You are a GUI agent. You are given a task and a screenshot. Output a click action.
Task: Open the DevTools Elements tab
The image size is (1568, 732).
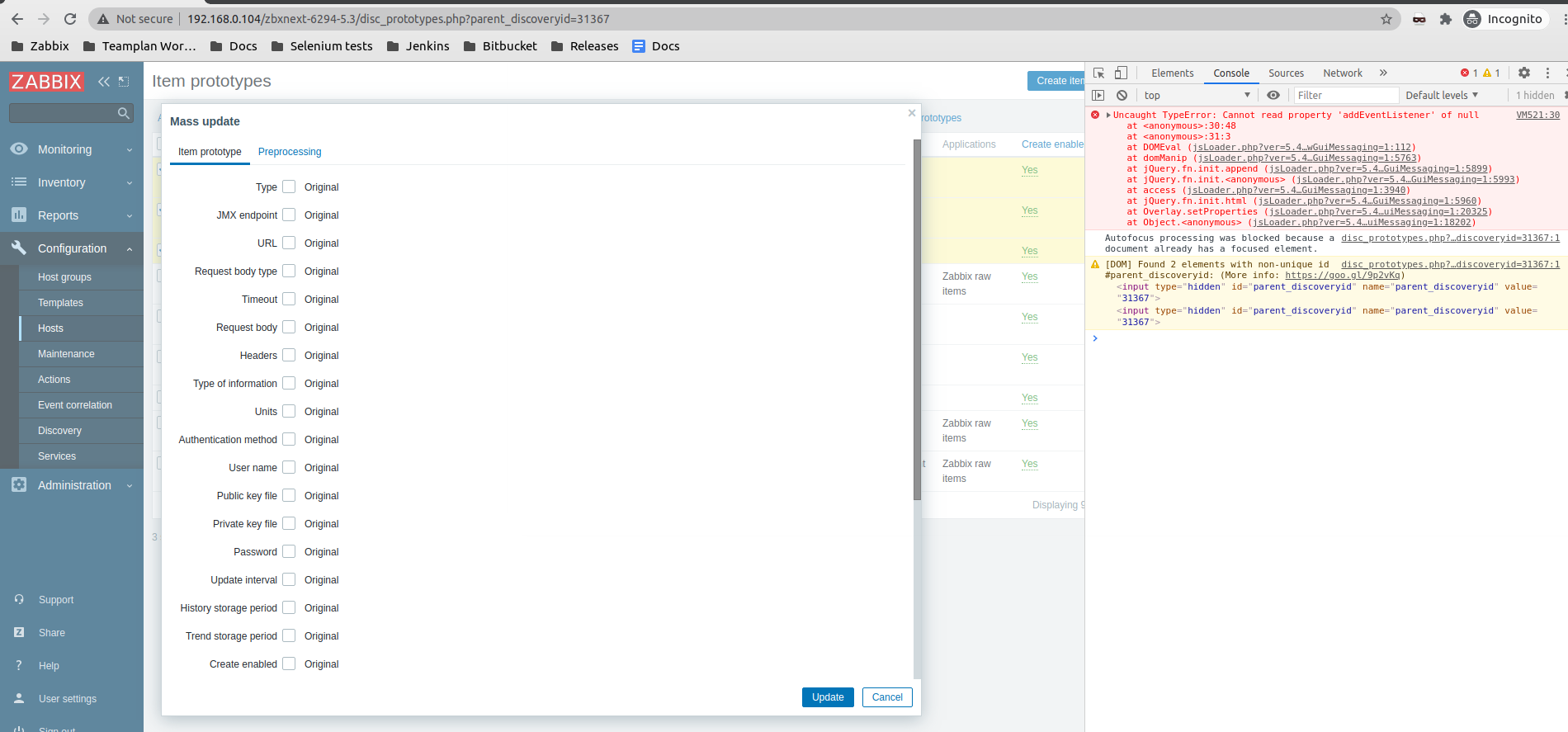(1172, 73)
